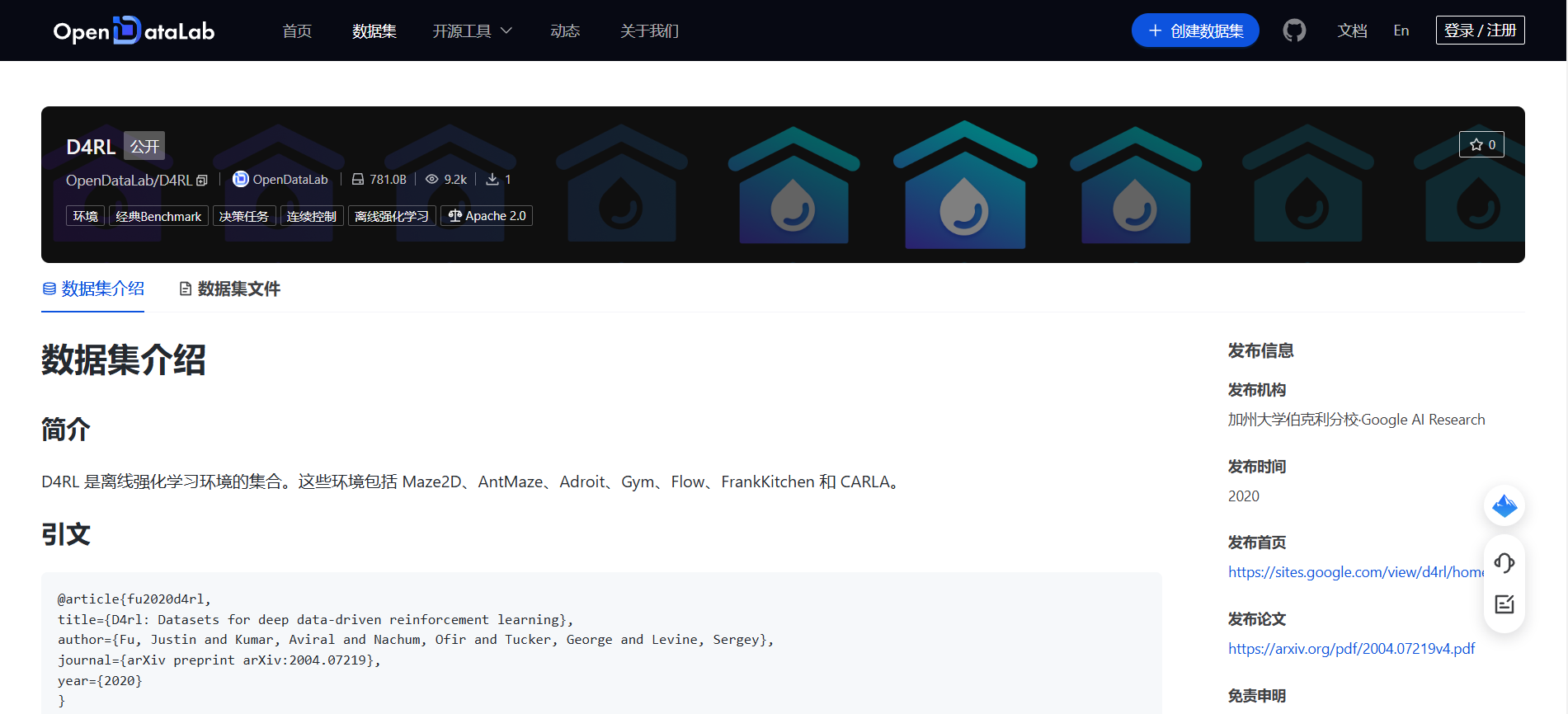The image size is (1568, 714).
Task: Open the 动态 navigation item
Action: coord(565,31)
